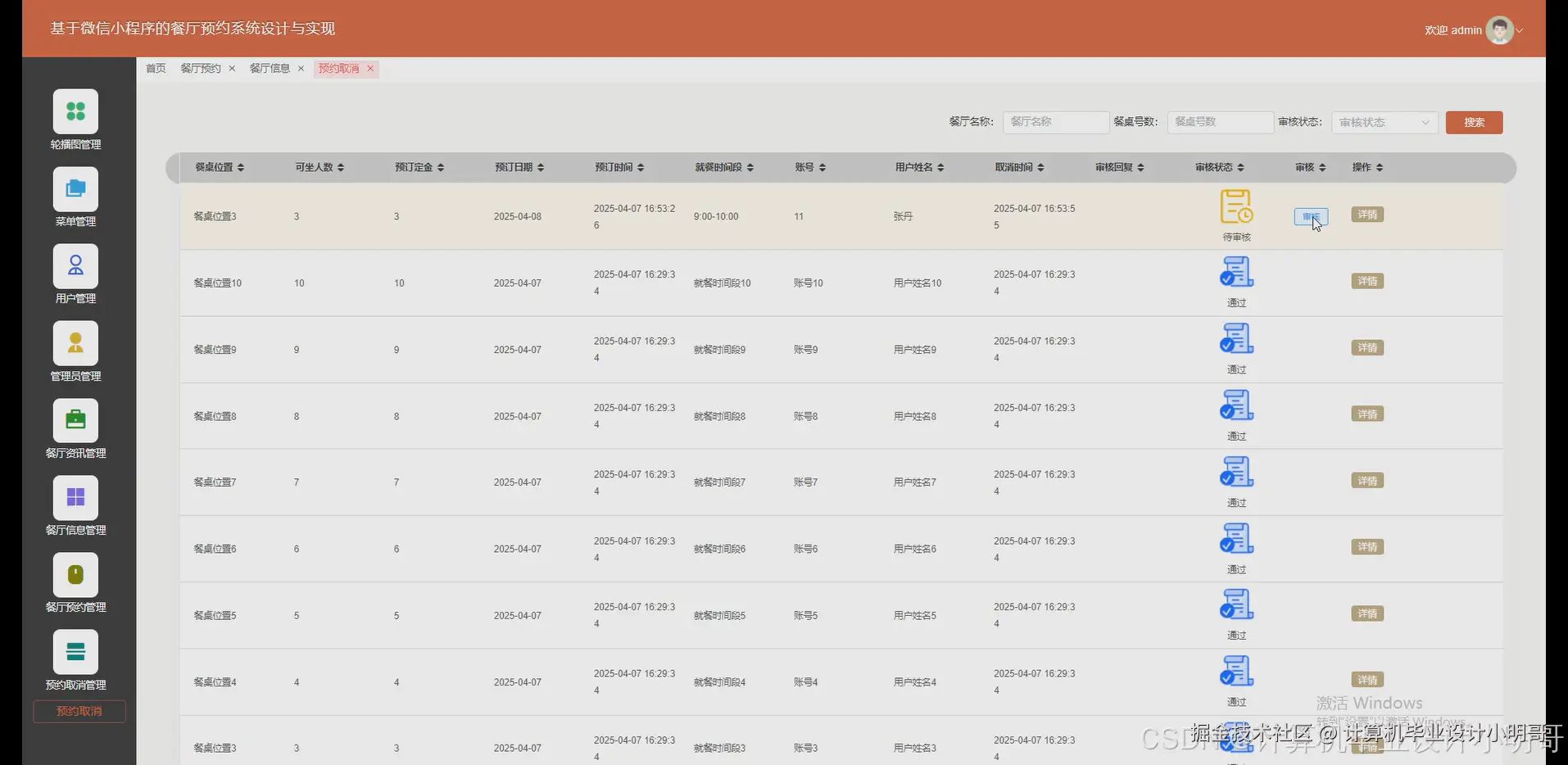Open 详情 for 餐桌位置3 张丹 row
The height and width of the screenshot is (765, 1568).
coord(1367,215)
